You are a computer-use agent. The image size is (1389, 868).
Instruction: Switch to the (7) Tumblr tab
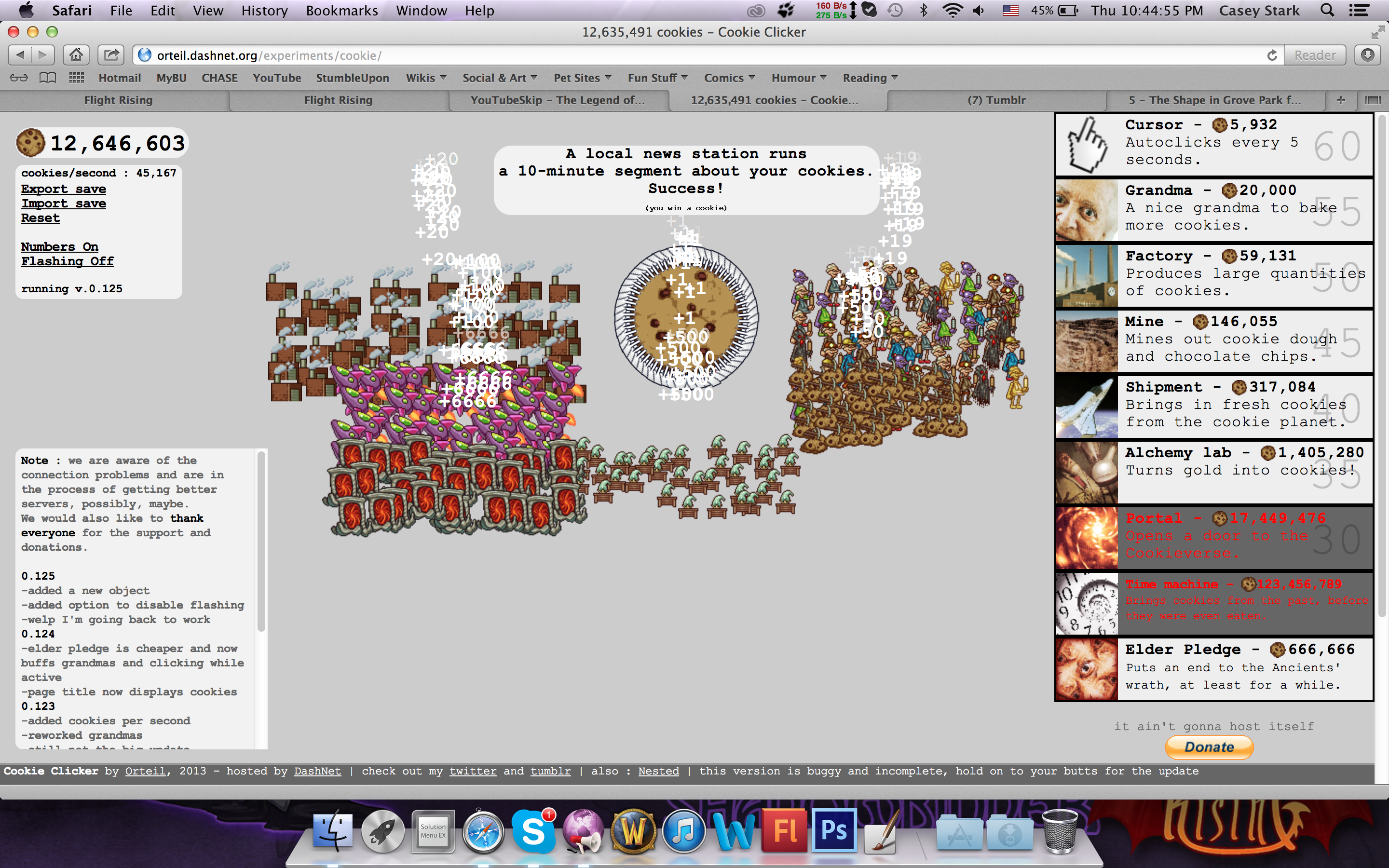(x=996, y=100)
